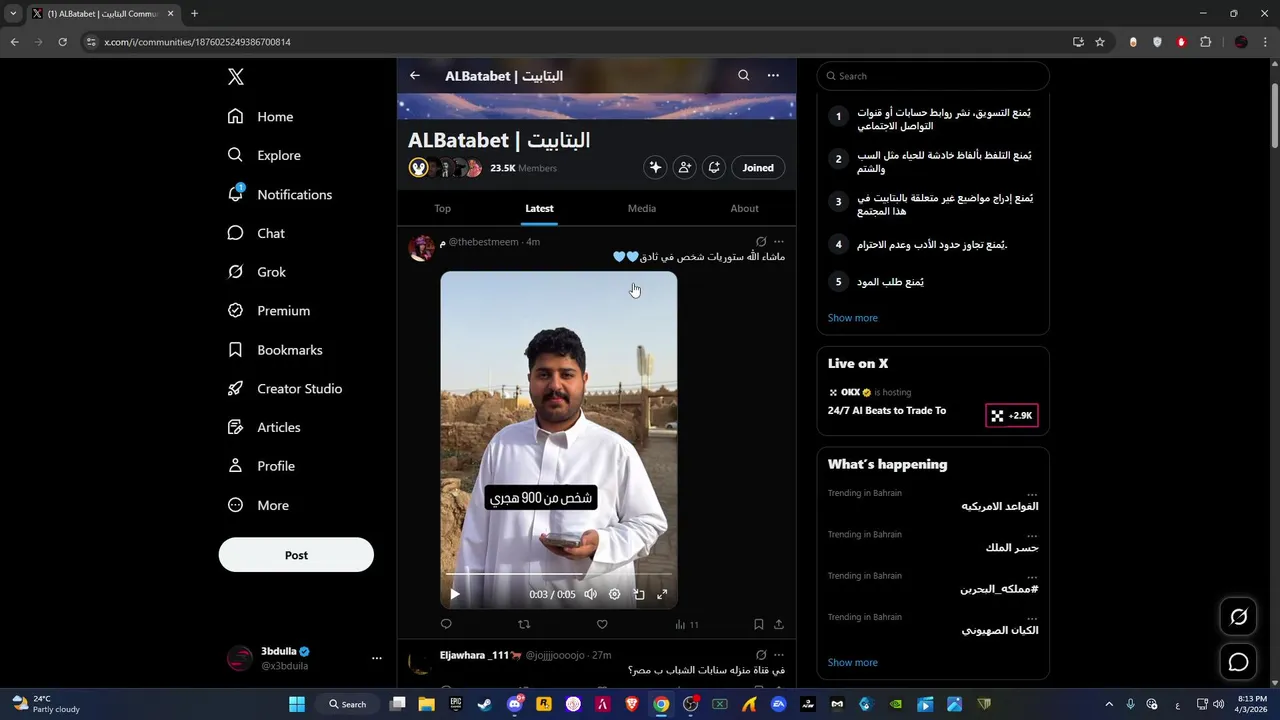Mute the video sound
Viewport: 1280px width, 720px height.
(590, 594)
